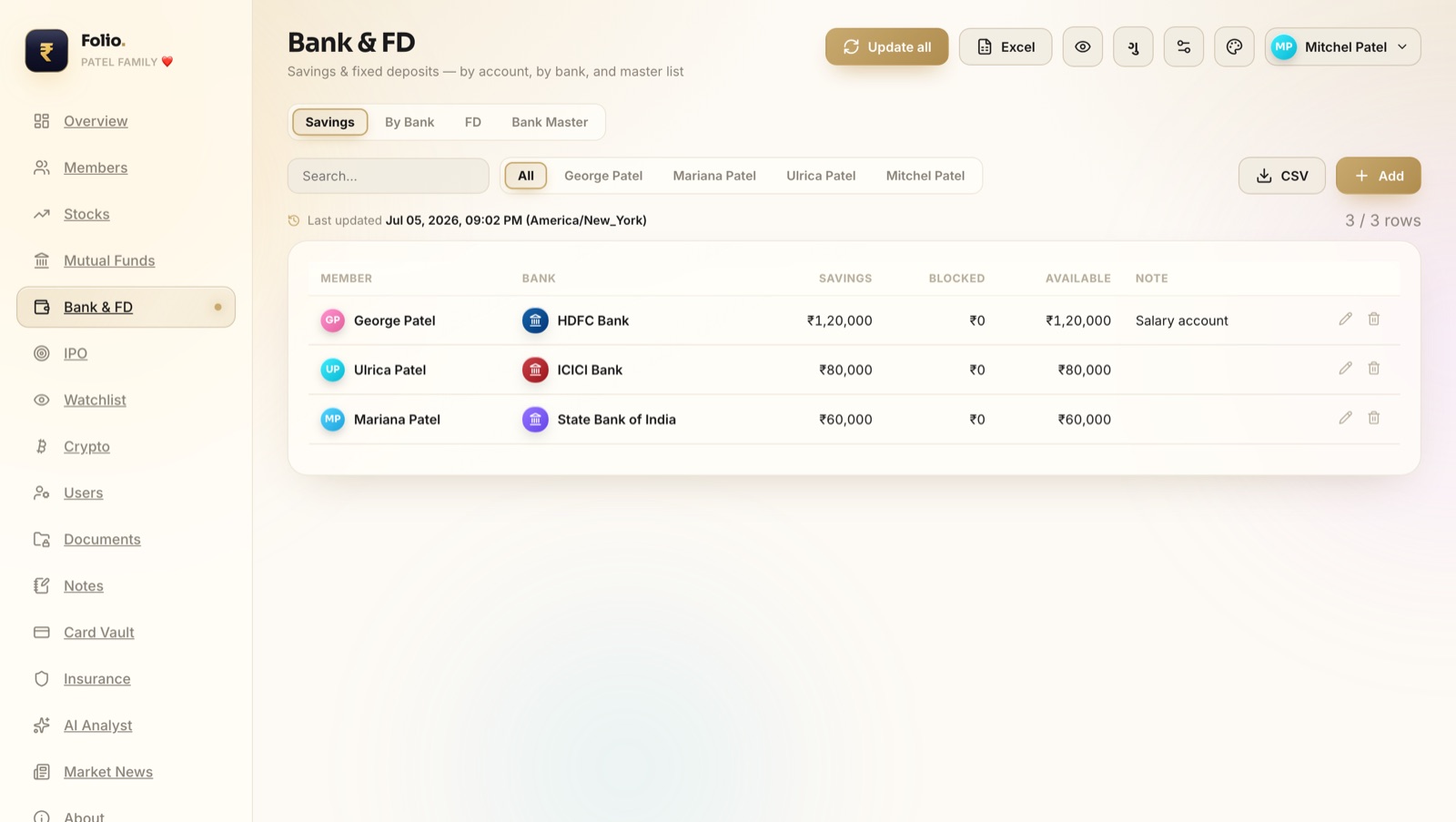Click Mariana Patel's MP avatar in table
The width and height of the screenshot is (1456, 822).
coord(333,419)
